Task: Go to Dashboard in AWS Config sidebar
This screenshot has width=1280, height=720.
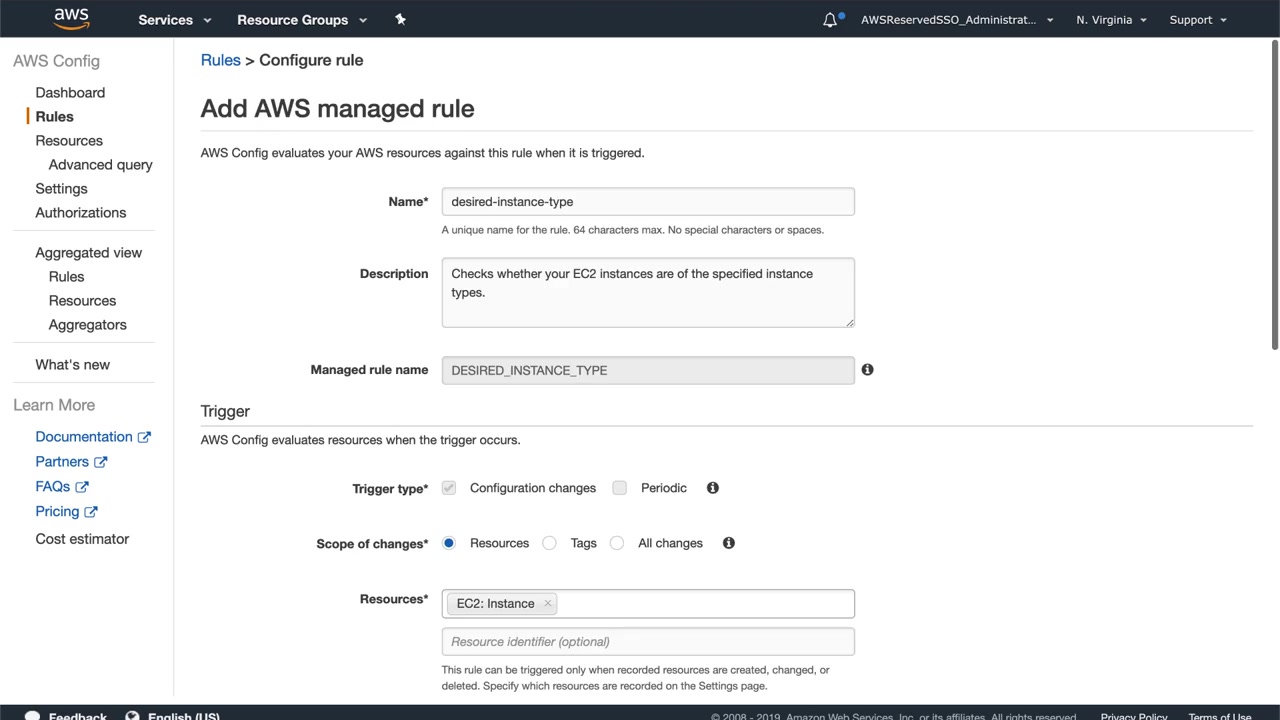Action: point(70,93)
